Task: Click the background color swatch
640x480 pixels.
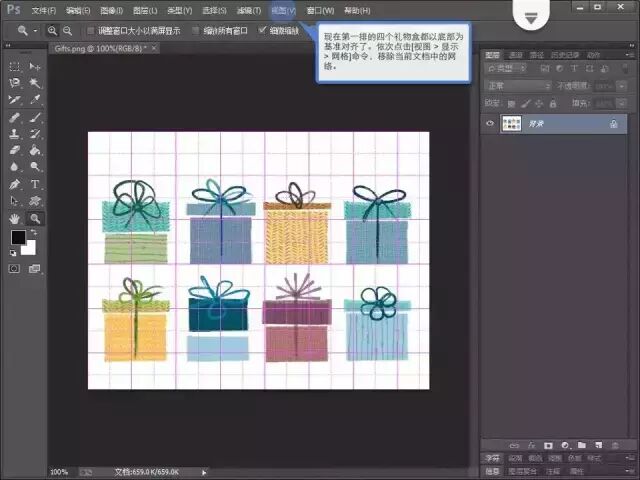Action: (30, 249)
